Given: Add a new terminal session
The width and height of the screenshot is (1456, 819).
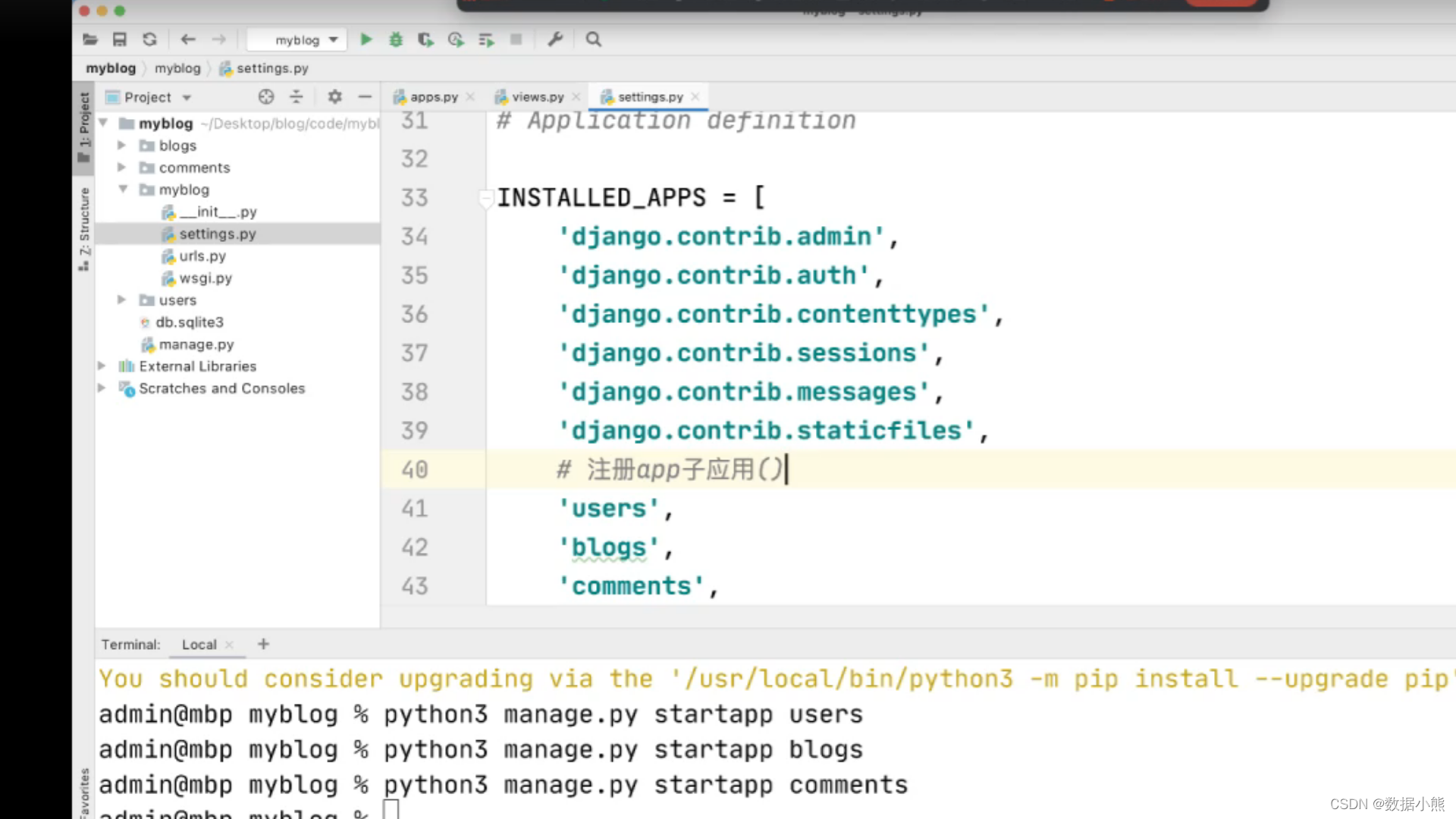Looking at the screenshot, I should tap(263, 644).
